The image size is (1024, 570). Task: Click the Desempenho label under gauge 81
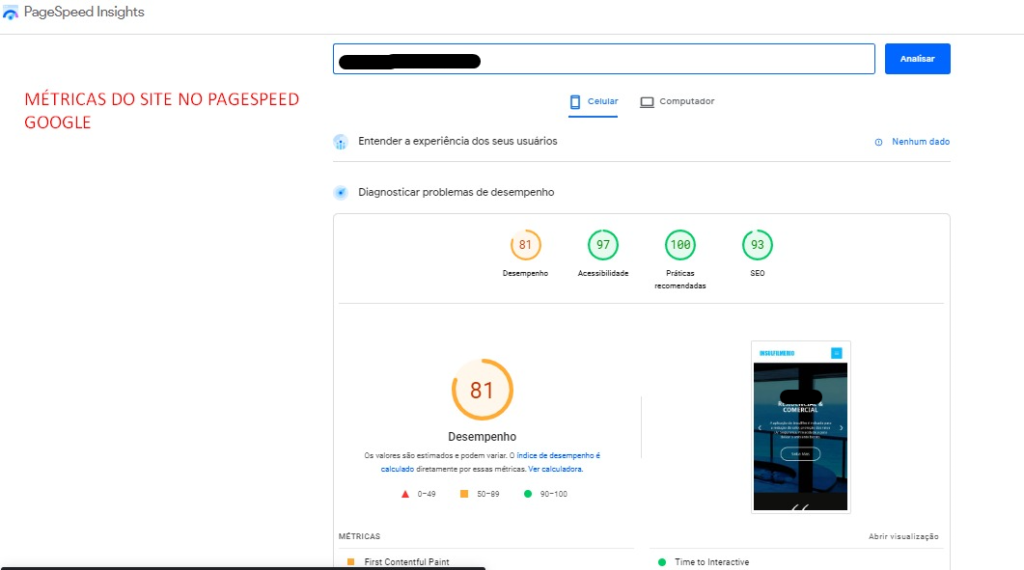tap(525, 274)
